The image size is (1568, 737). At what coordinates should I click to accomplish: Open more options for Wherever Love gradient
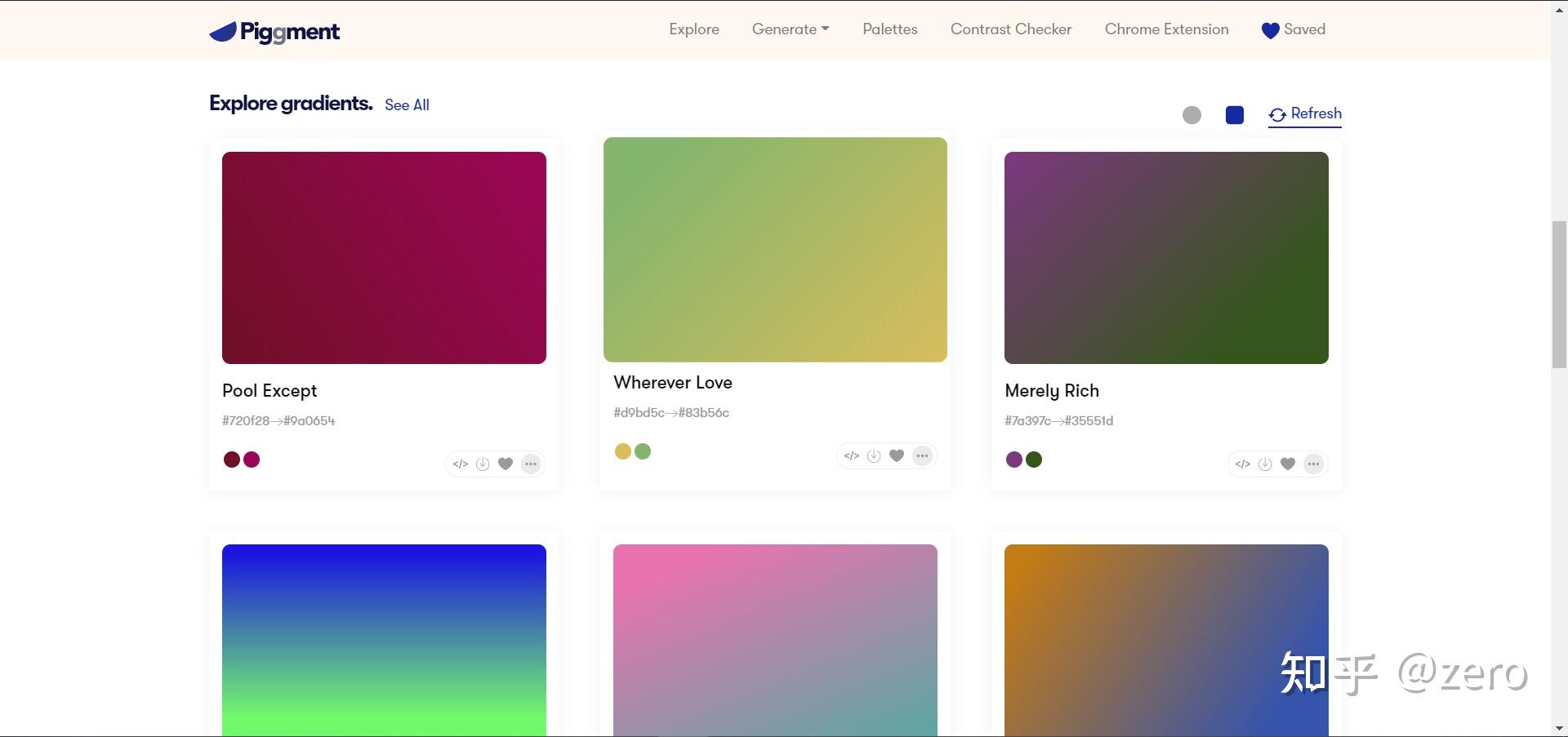(x=922, y=456)
